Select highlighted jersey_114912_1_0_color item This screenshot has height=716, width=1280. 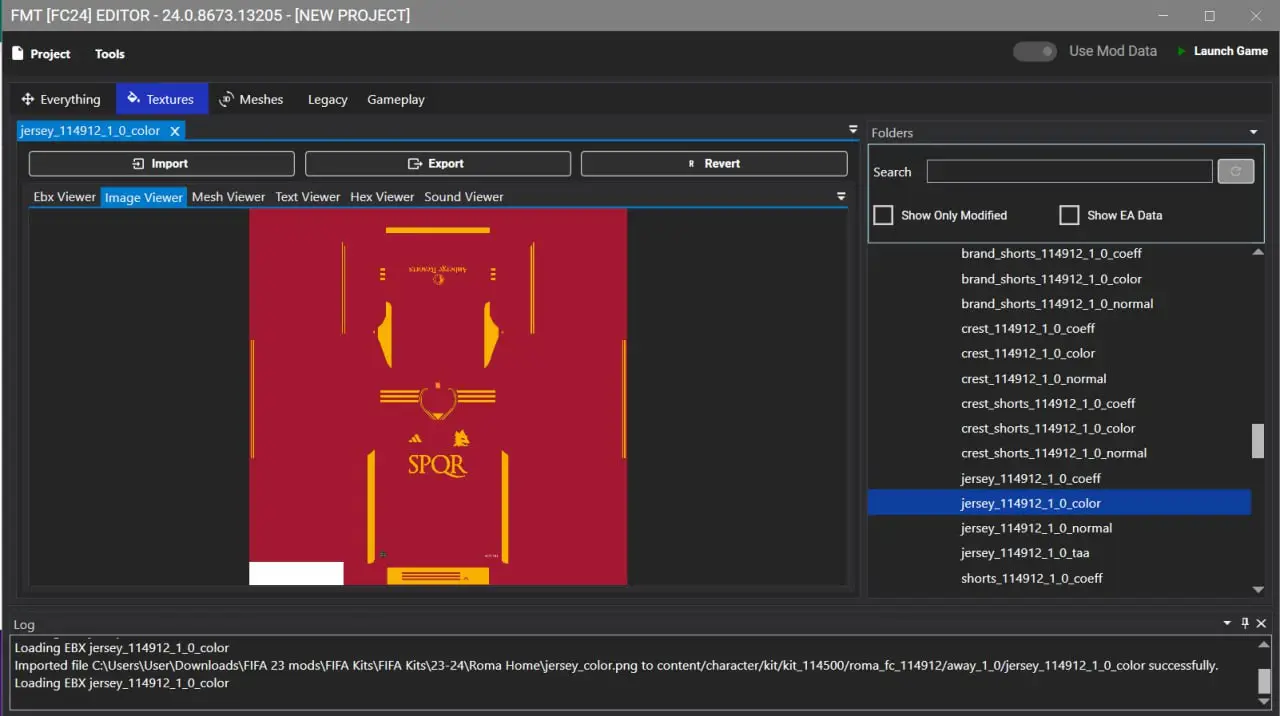pos(1059,503)
